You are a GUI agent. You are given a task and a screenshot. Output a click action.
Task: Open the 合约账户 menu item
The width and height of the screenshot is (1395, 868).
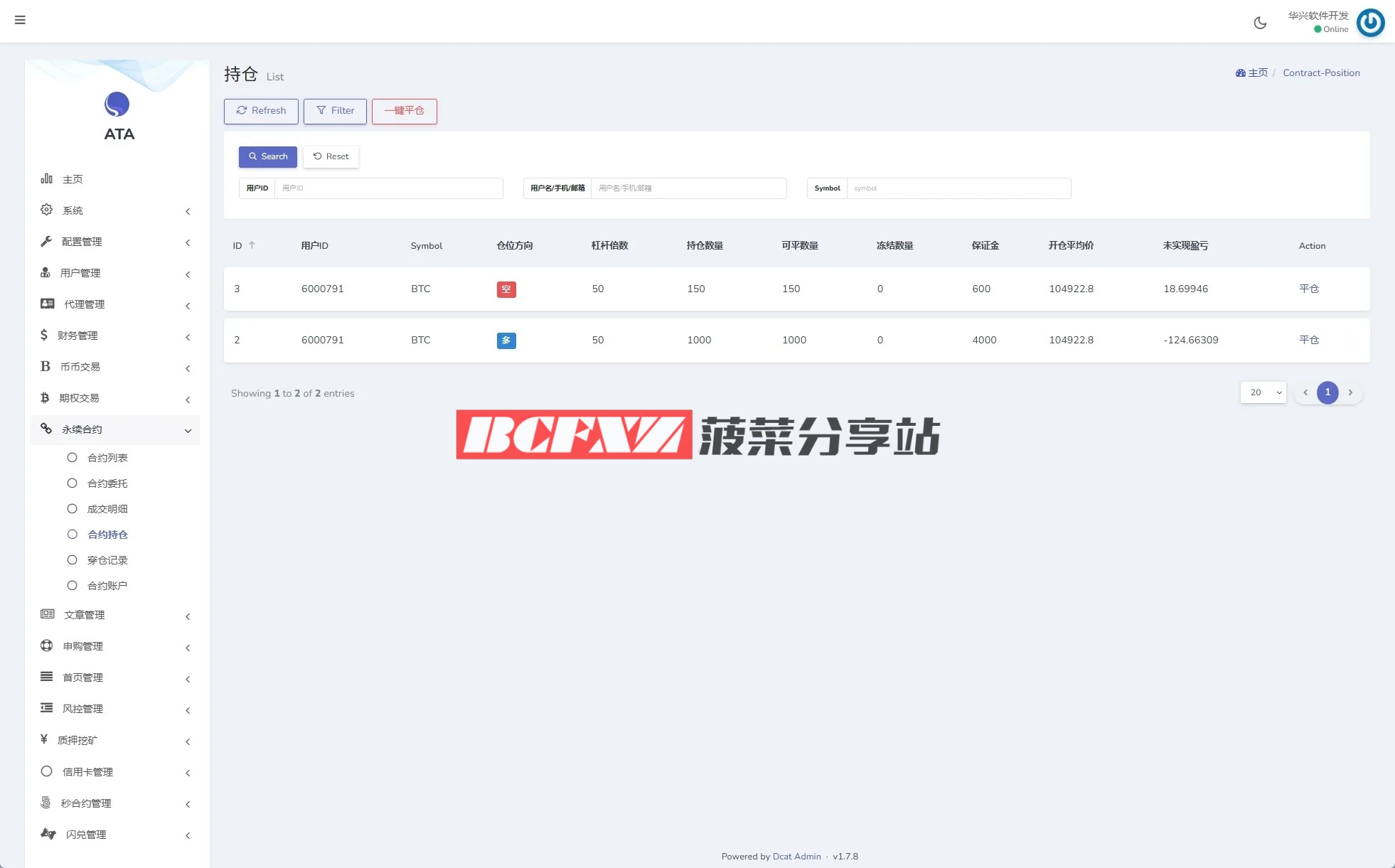click(107, 586)
